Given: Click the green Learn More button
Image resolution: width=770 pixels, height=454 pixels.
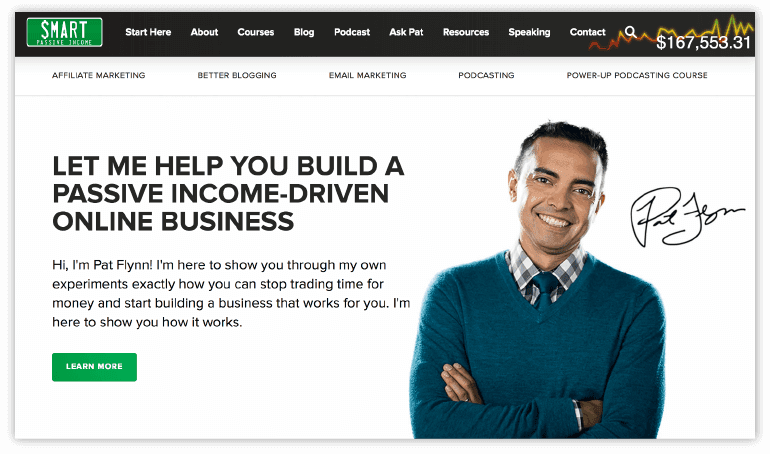Looking at the screenshot, I should (x=94, y=367).
